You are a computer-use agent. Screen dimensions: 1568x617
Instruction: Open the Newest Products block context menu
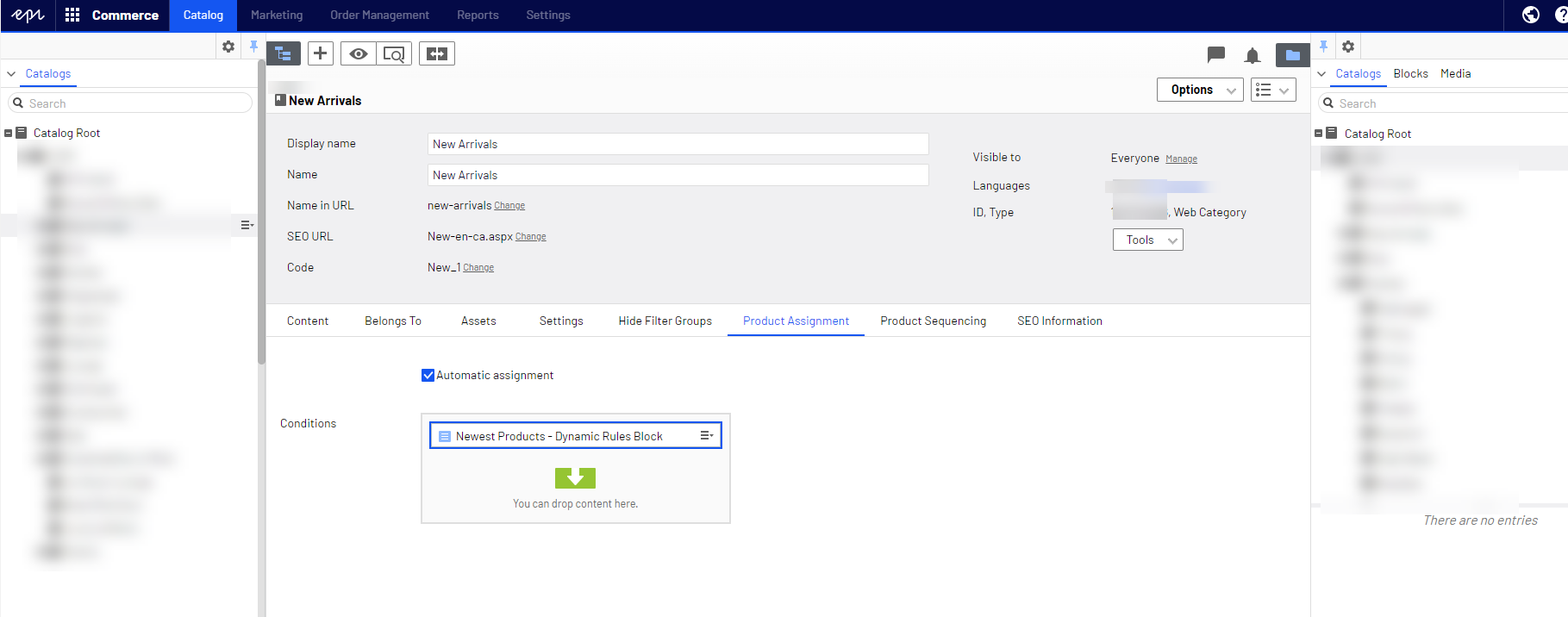[x=706, y=436]
